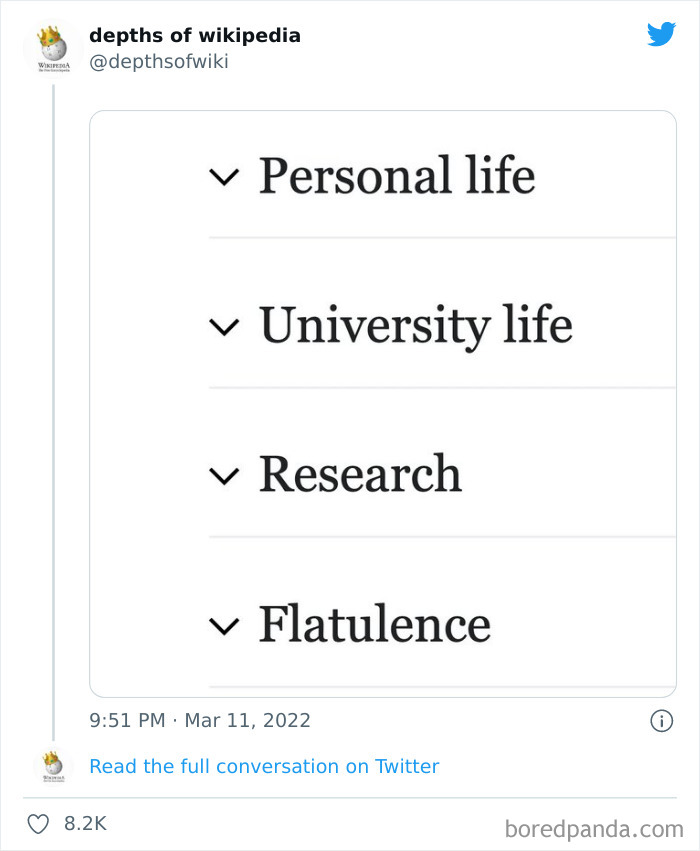Open the 9:51 PM Mar 11, 2022 timestamp
700x851 pixels.
[x=200, y=720]
